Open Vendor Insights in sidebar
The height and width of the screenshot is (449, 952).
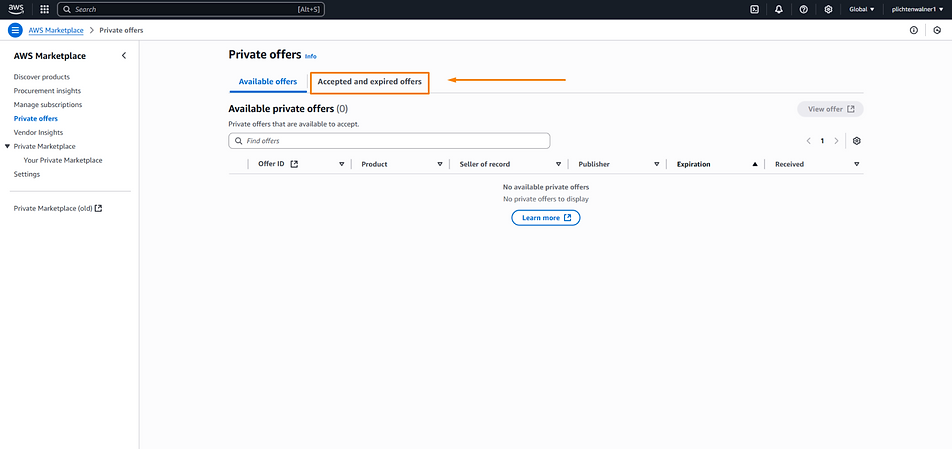point(38,132)
